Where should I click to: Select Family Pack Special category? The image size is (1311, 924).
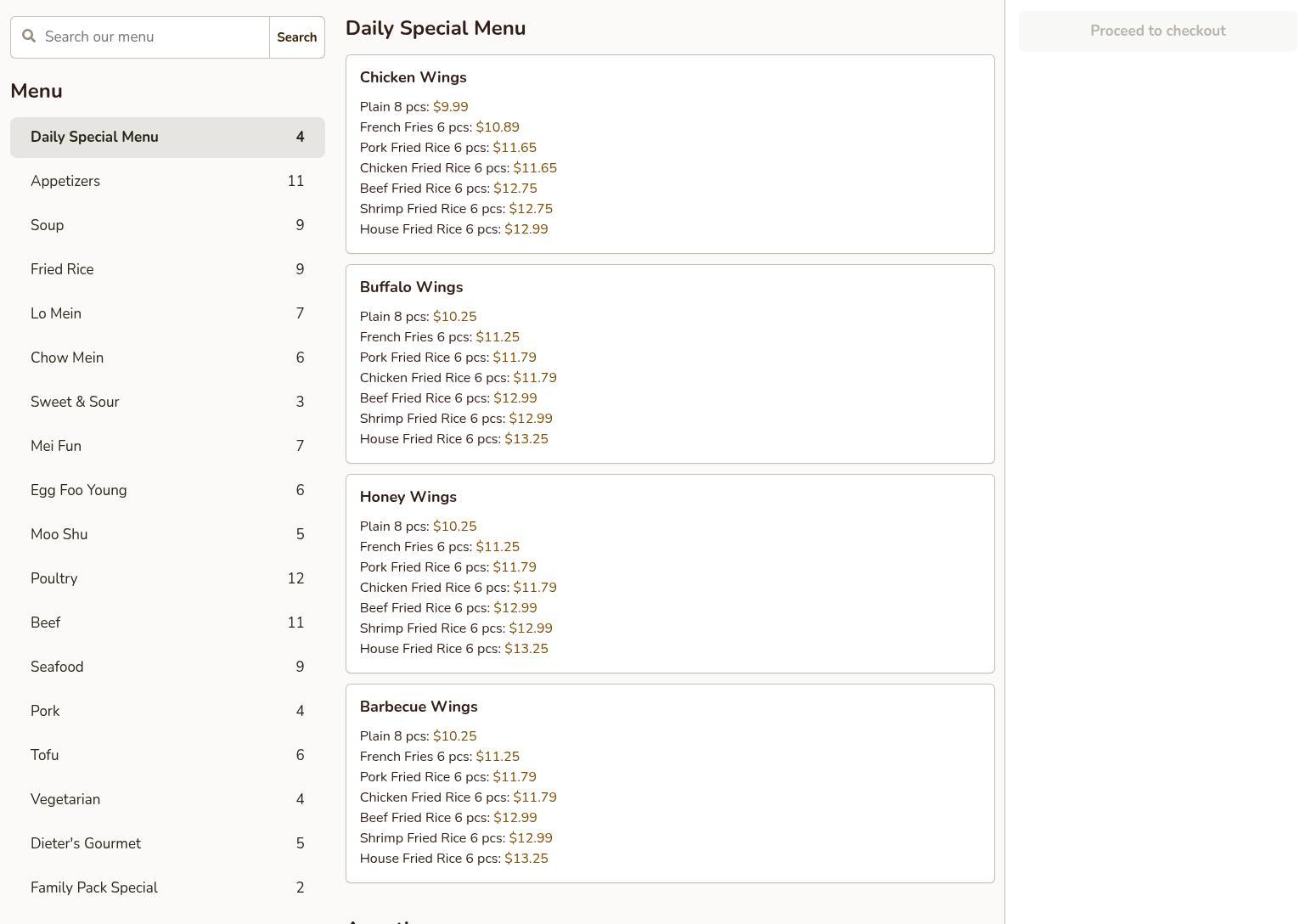(167, 888)
